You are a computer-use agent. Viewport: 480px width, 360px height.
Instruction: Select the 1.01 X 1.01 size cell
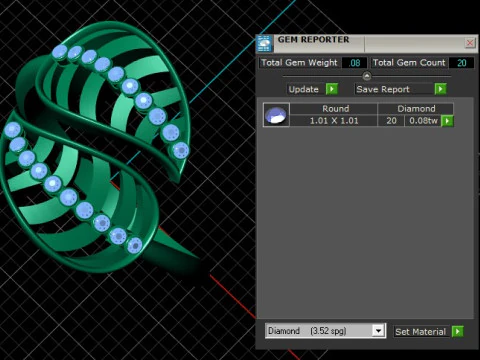(x=334, y=121)
